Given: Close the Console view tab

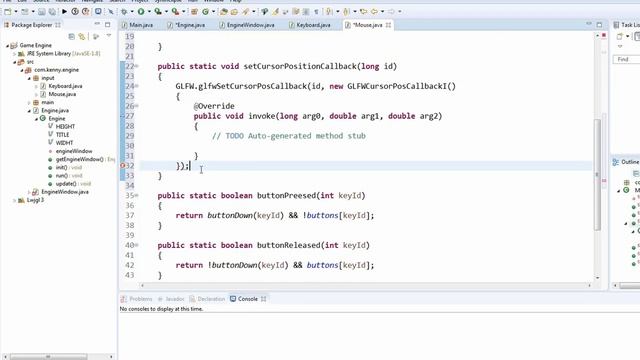Looking at the screenshot, I should pos(264,299).
